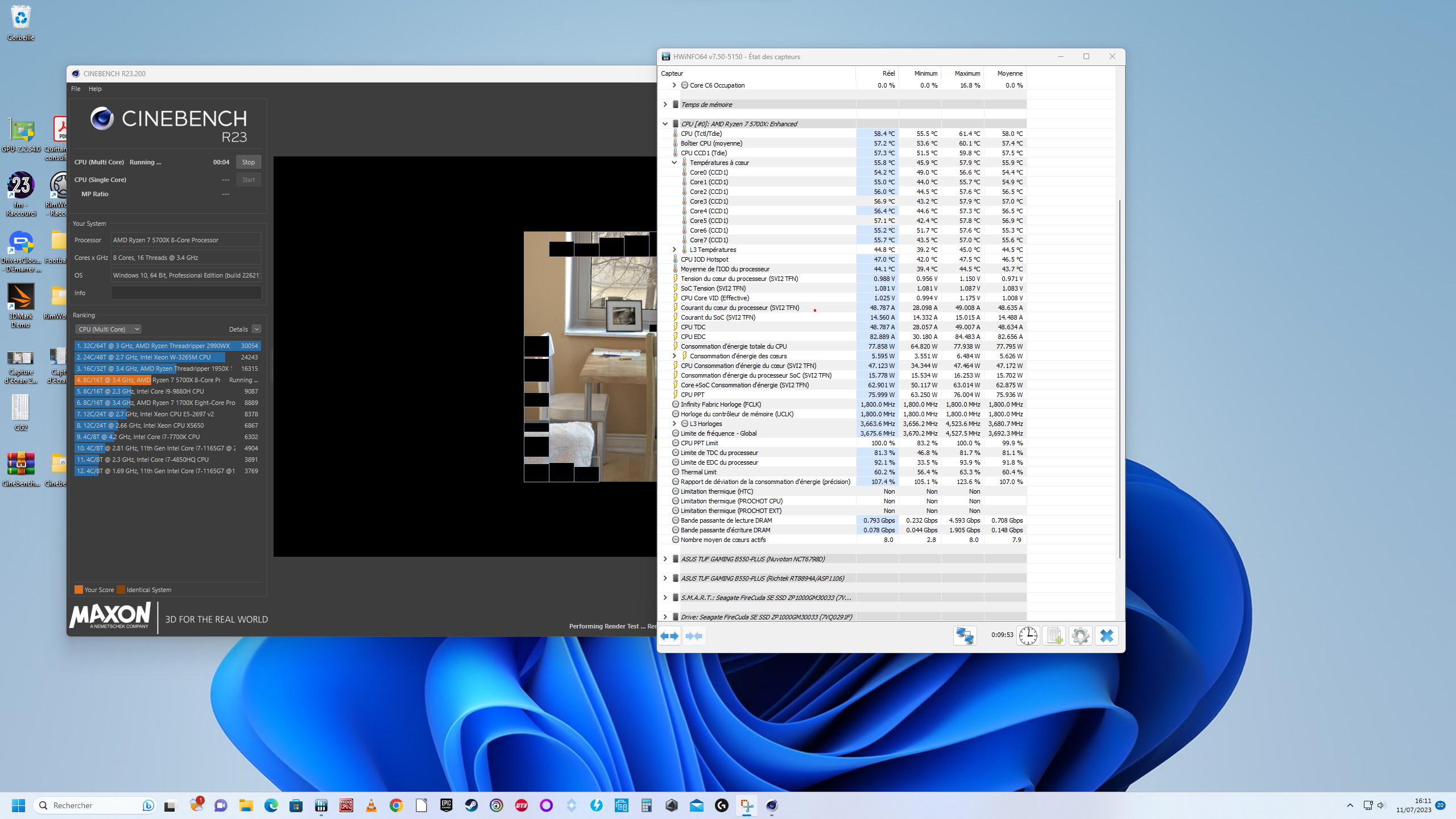The height and width of the screenshot is (819, 1456).
Task: Expand the L3 Horloges node
Action: click(x=674, y=424)
